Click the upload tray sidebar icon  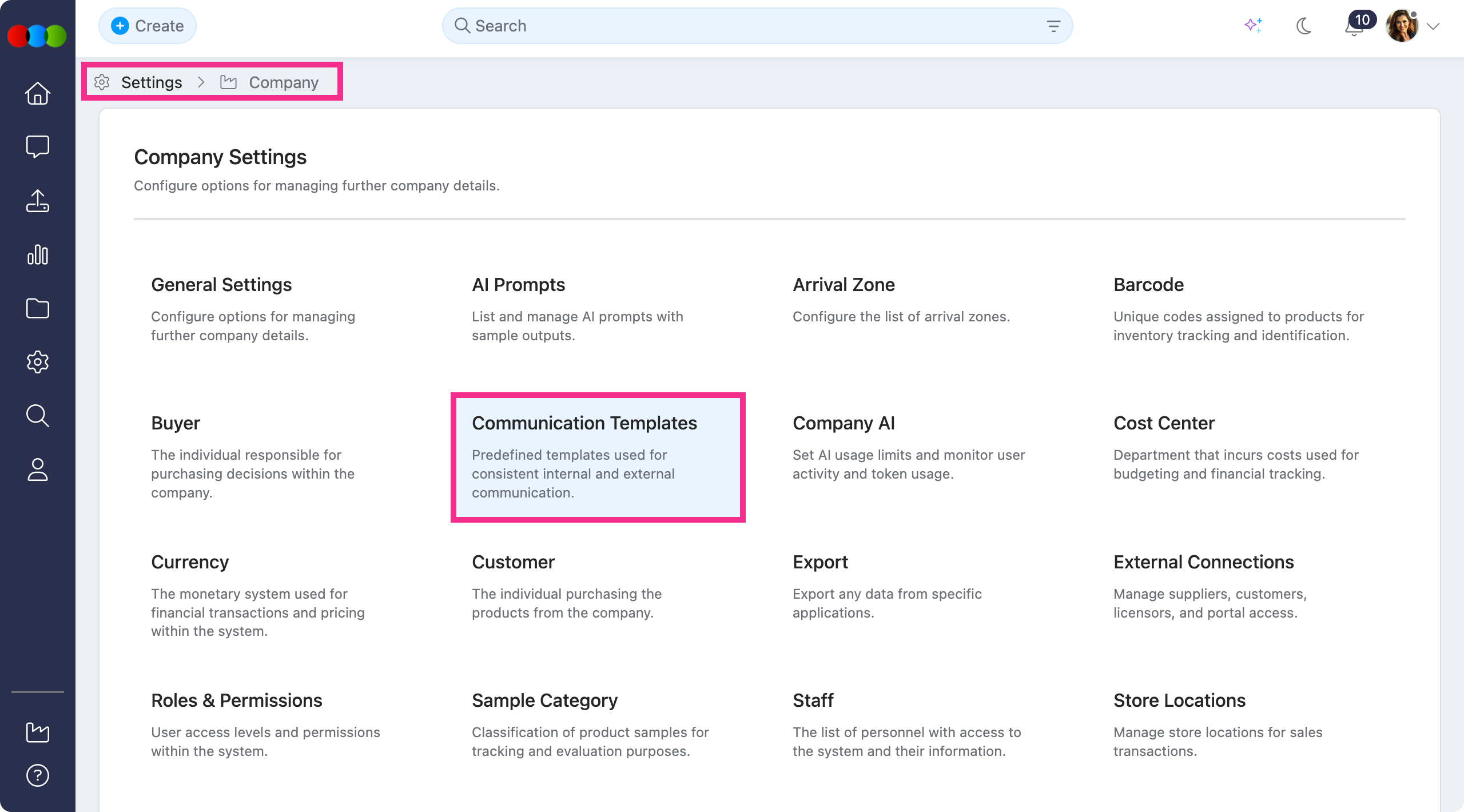[x=38, y=201]
